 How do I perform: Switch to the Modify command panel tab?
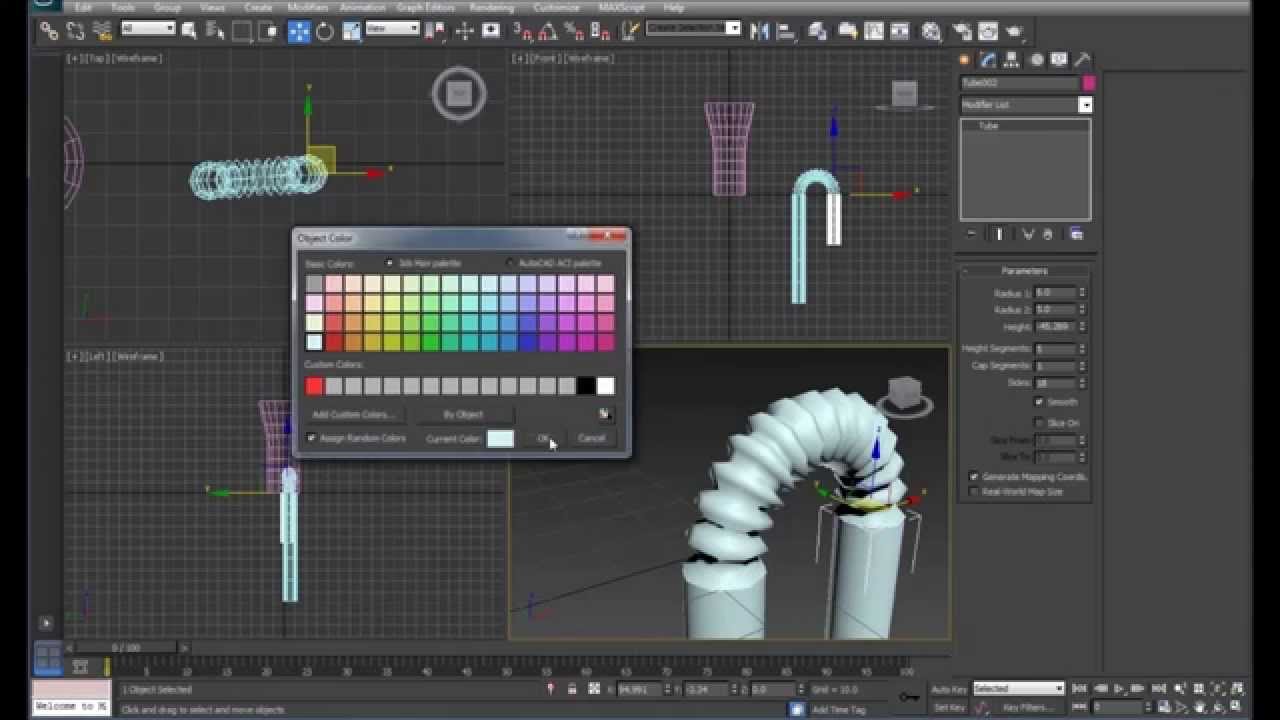[x=988, y=60]
